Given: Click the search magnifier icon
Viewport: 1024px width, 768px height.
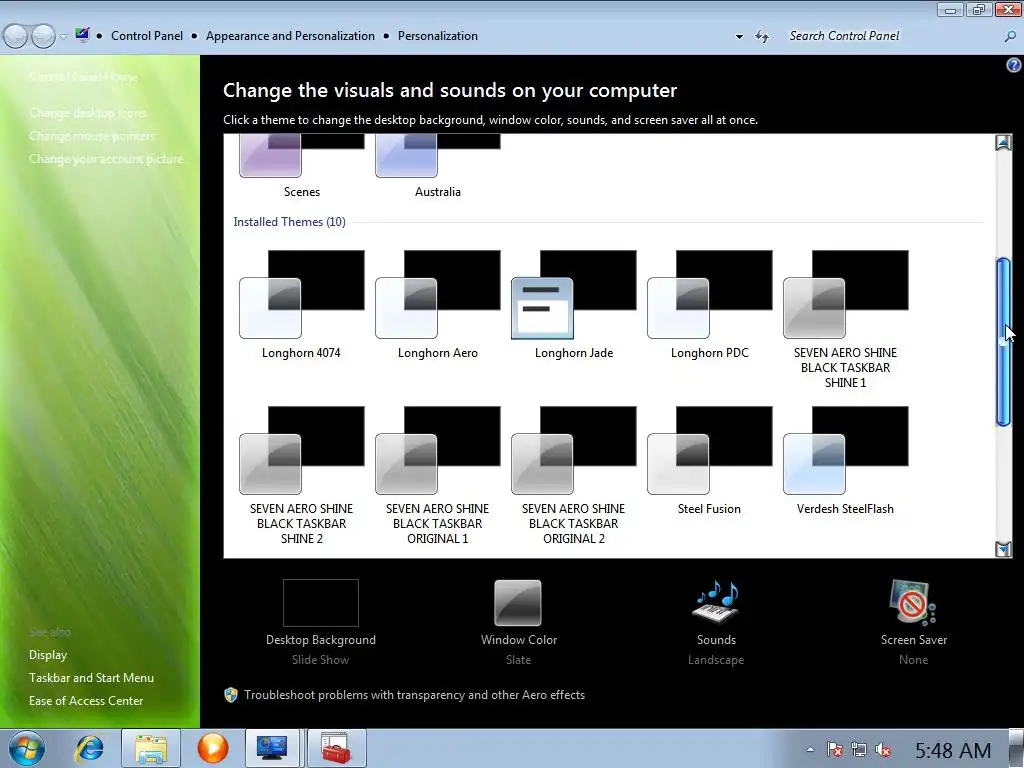Looking at the screenshot, I should click(x=1010, y=37).
